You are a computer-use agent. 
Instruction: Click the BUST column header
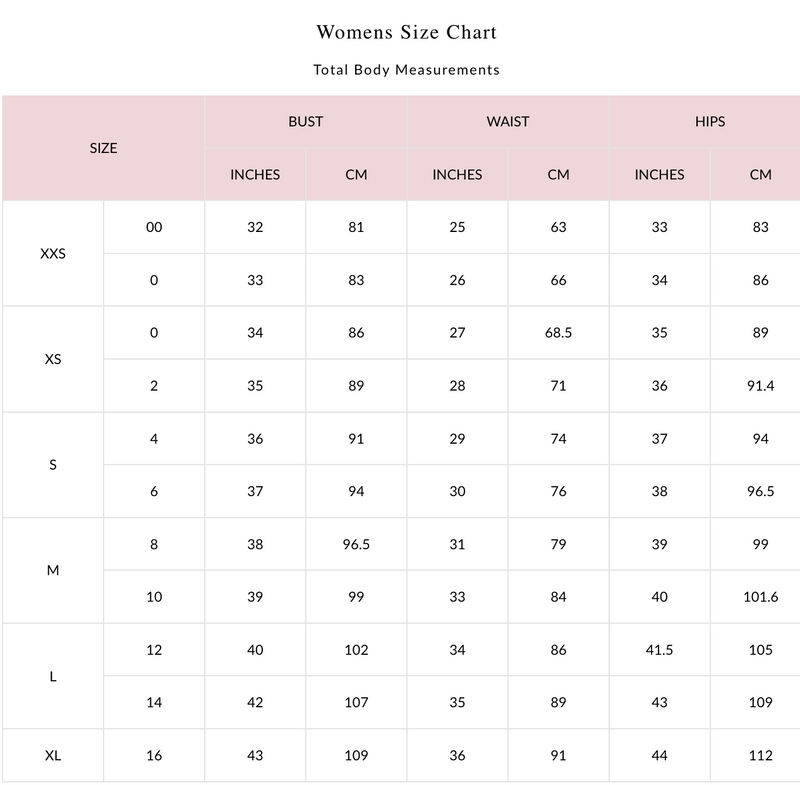pyautogui.click(x=306, y=121)
